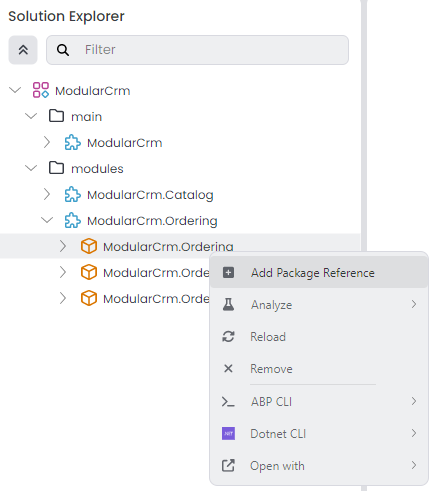Viewport: 435px width, 491px height.
Task: Click the flask icon next to Analyze
Action: (x=228, y=304)
